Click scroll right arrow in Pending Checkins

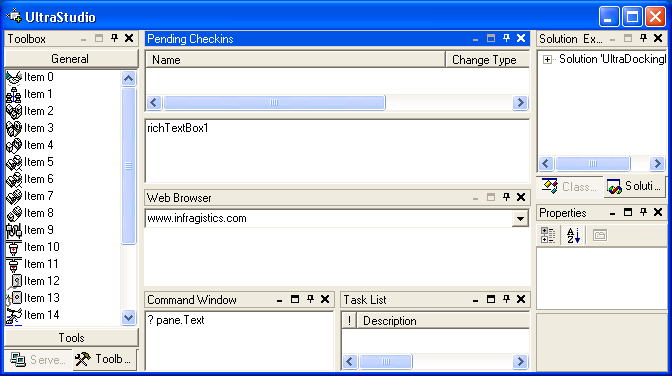520,102
